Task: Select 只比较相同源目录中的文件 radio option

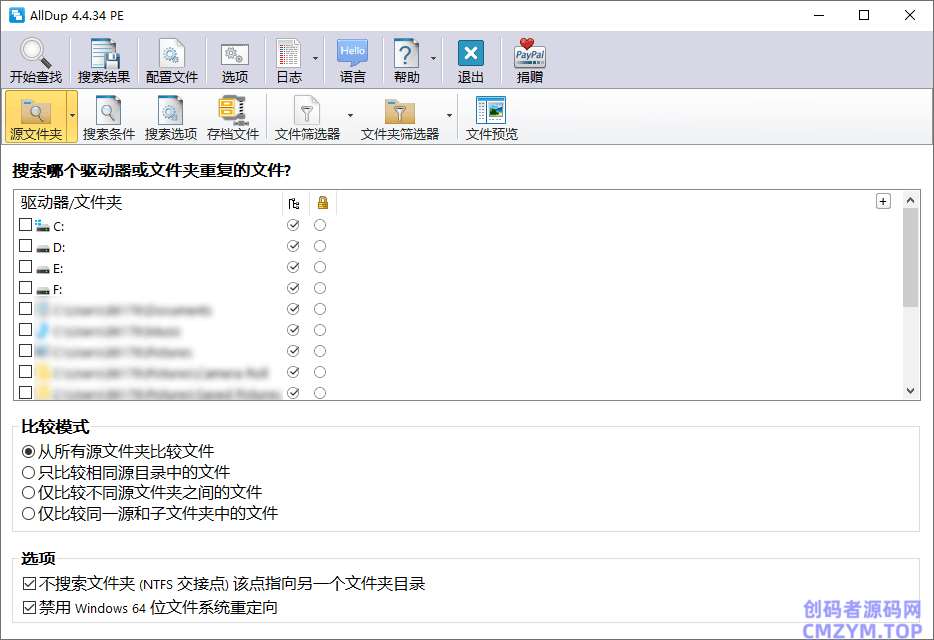Action: [29, 472]
